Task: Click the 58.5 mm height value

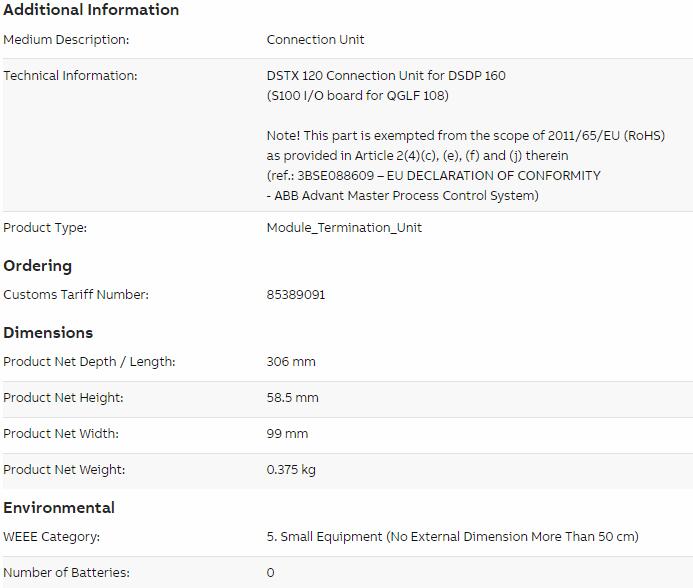Action: 293,397
